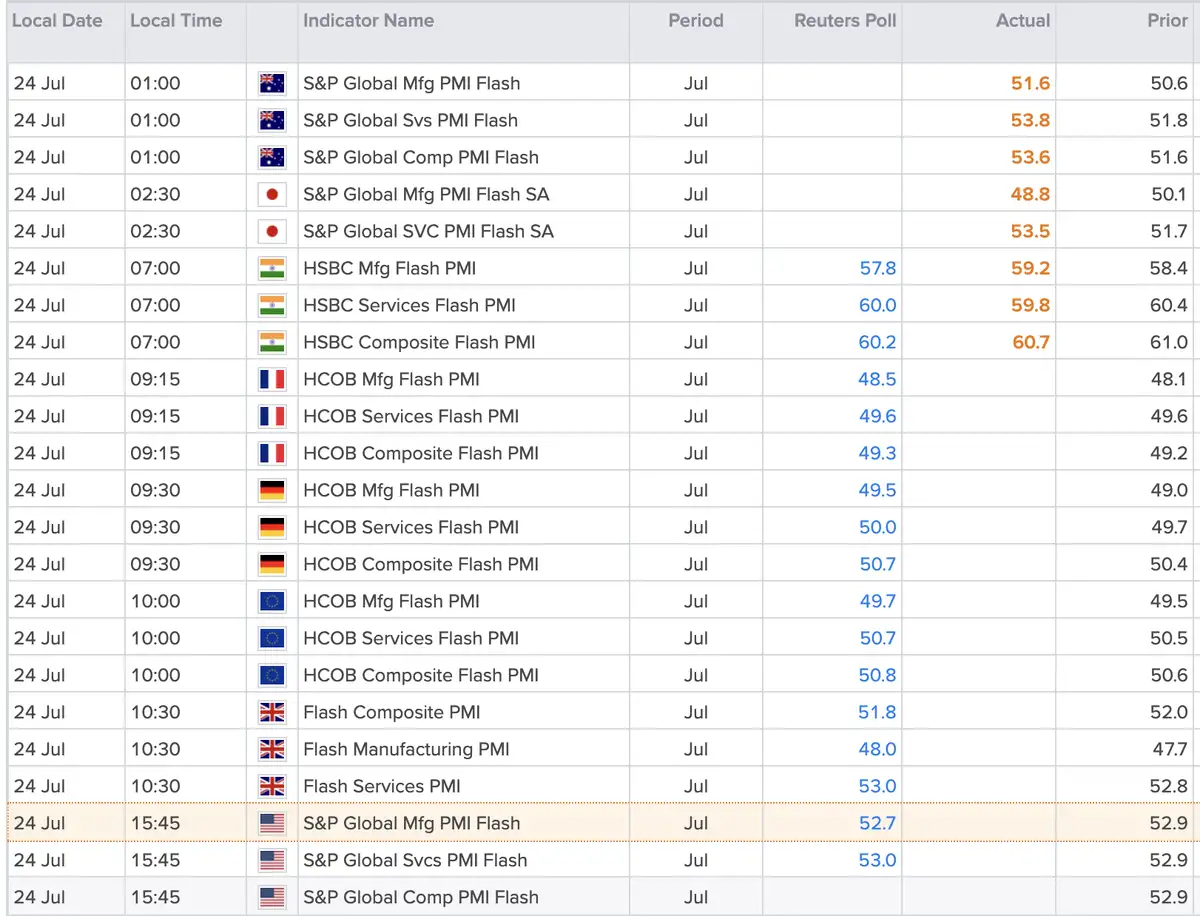Click France flag beside HCOB Composite Flash PMI
Viewport: 1200px width, 916px height.
tap(271, 454)
